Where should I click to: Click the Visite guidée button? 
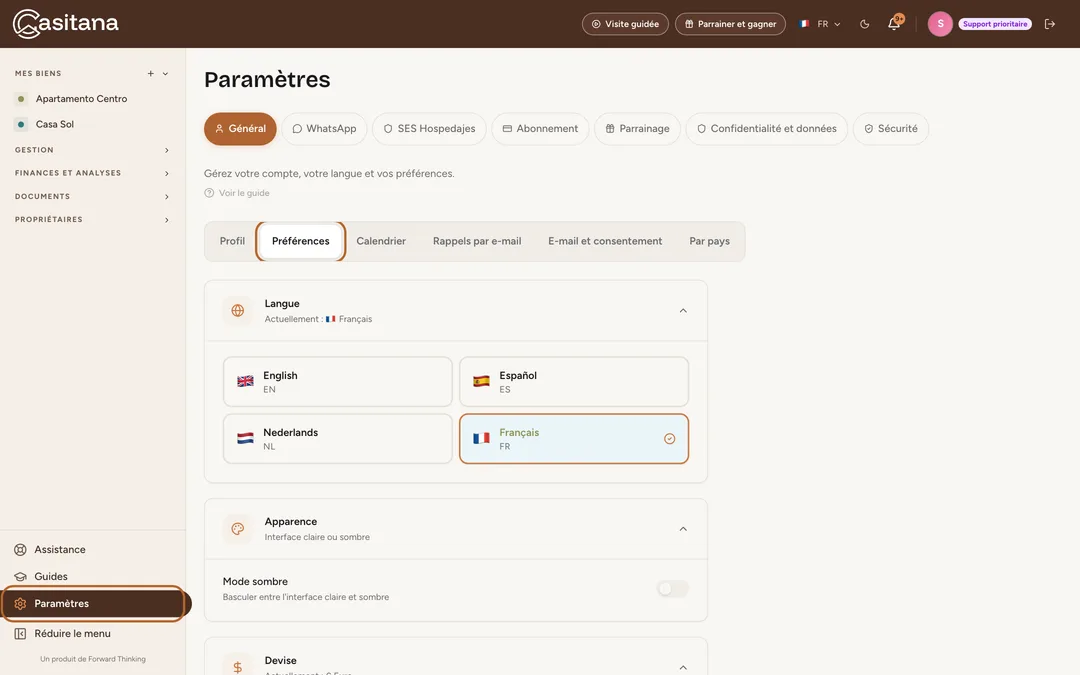click(x=625, y=24)
